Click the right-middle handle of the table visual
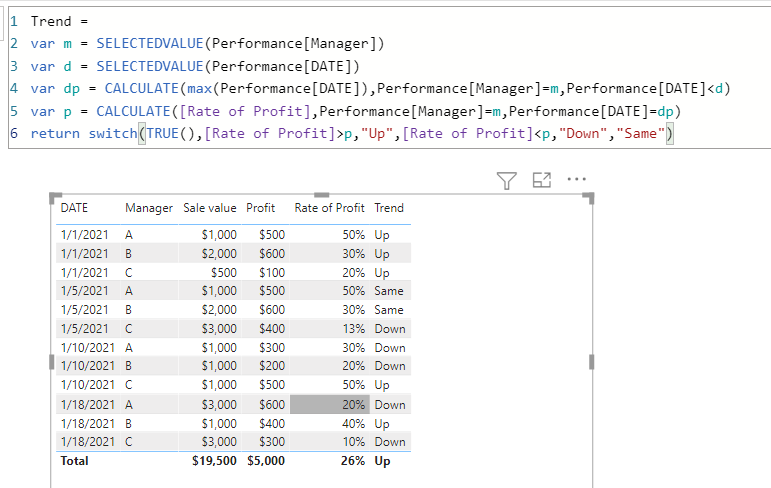The height and width of the screenshot is (488, 771). pos(592,363)
